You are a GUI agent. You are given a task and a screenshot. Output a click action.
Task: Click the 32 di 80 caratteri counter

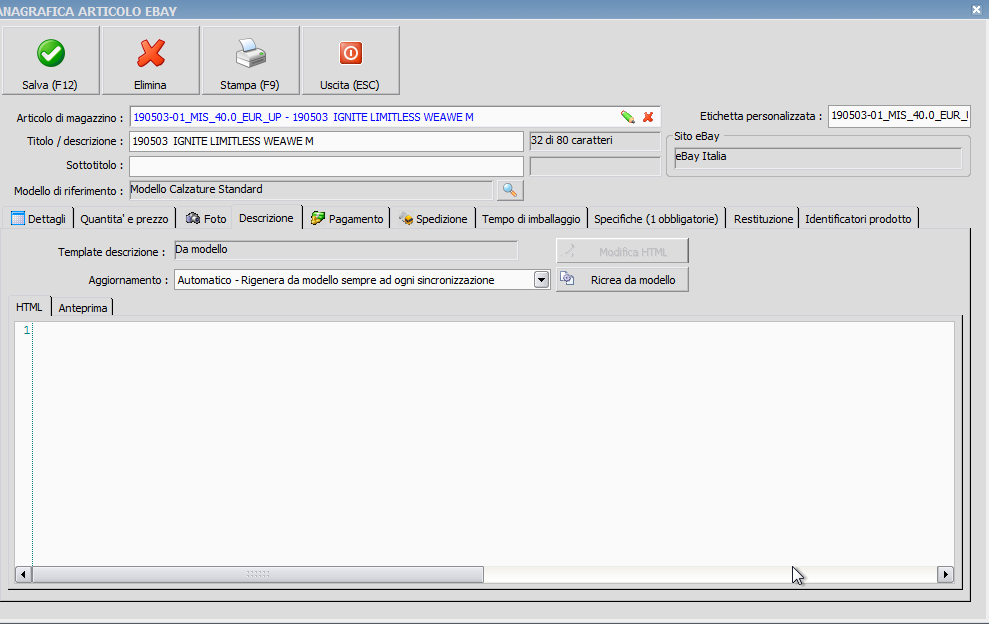[x=595, y=141]
